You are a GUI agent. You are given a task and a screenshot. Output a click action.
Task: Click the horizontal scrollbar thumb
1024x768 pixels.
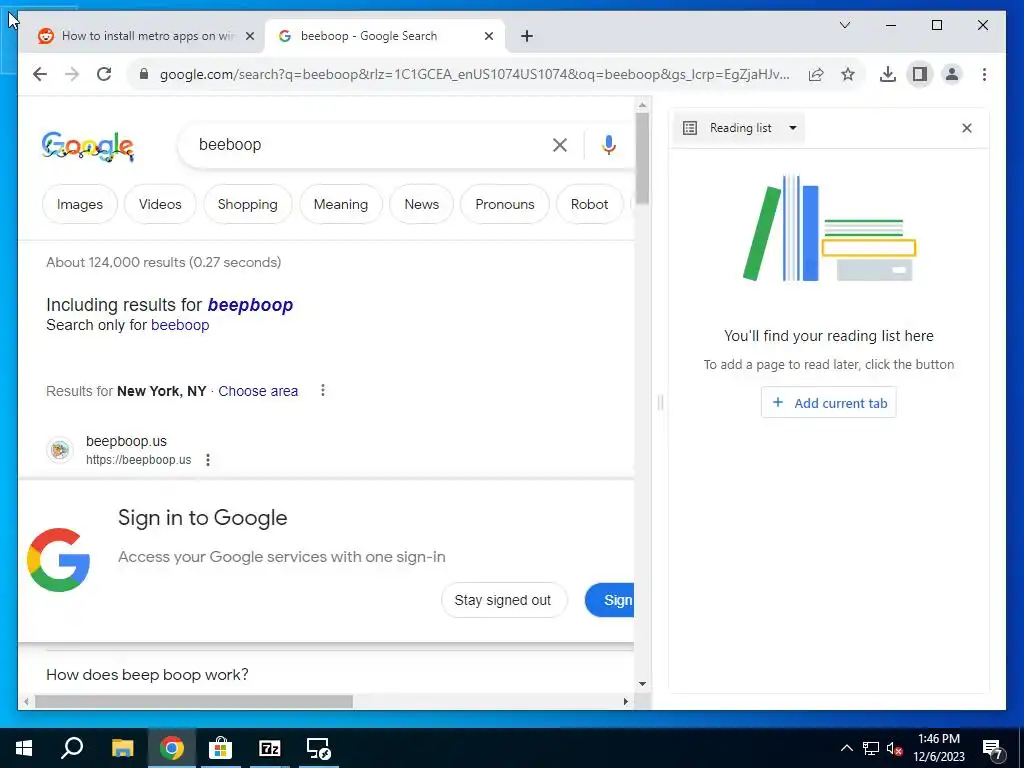click(194, 701)
